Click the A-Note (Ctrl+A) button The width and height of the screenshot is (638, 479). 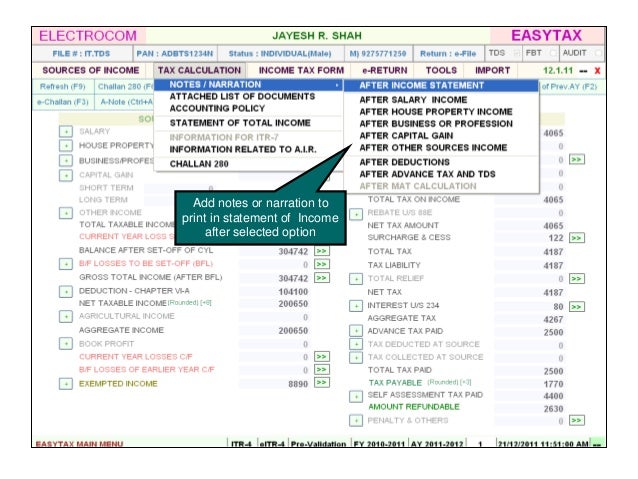pos(125,102)
